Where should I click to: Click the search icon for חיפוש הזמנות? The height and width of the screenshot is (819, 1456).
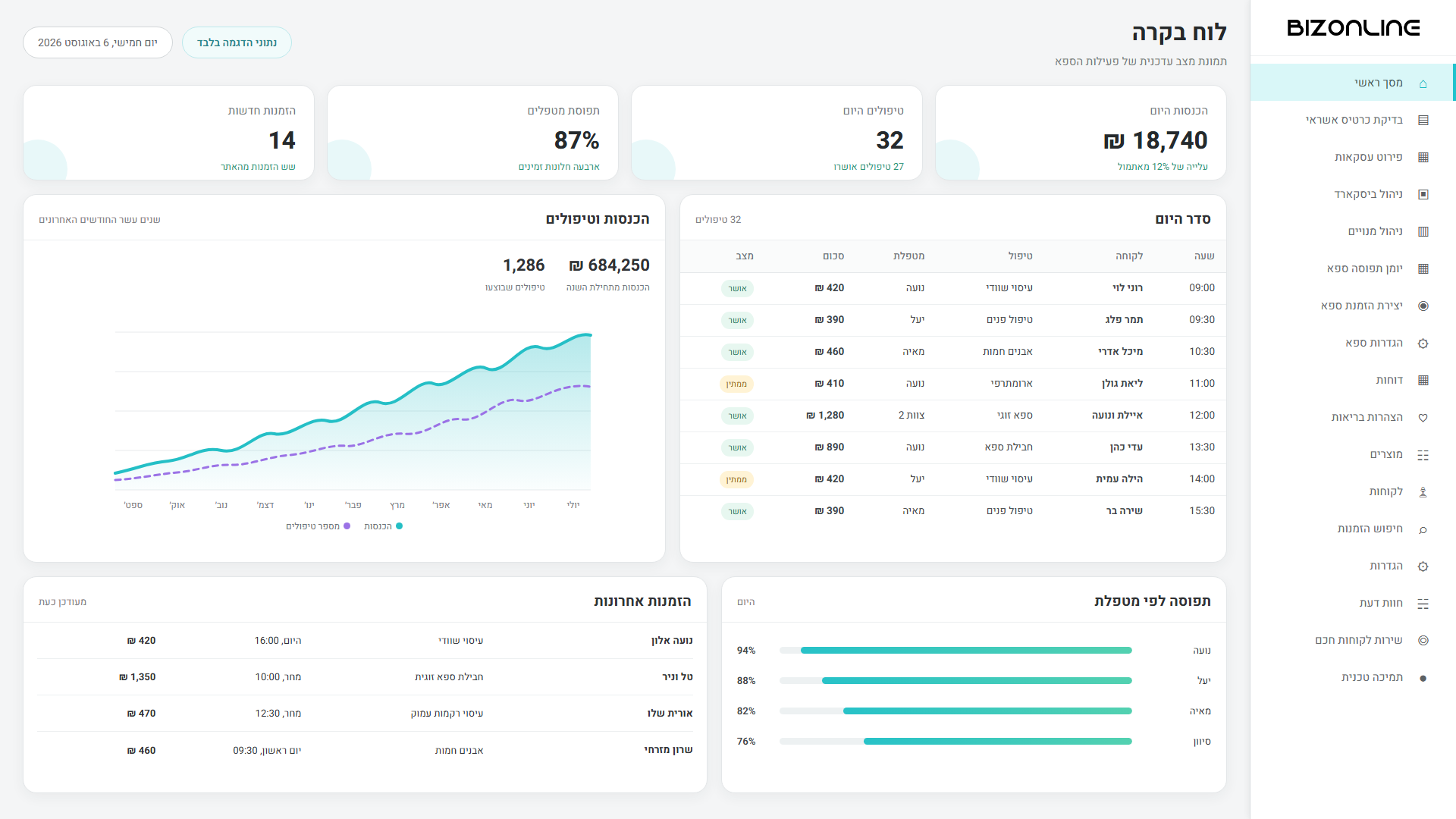point(1423,529)
